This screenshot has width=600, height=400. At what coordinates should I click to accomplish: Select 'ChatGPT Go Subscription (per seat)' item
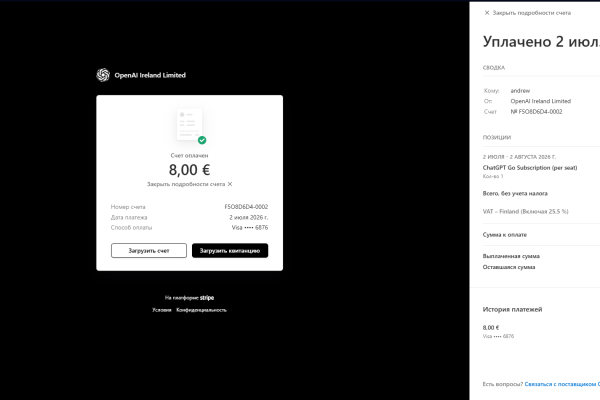(x=530, y=168)
